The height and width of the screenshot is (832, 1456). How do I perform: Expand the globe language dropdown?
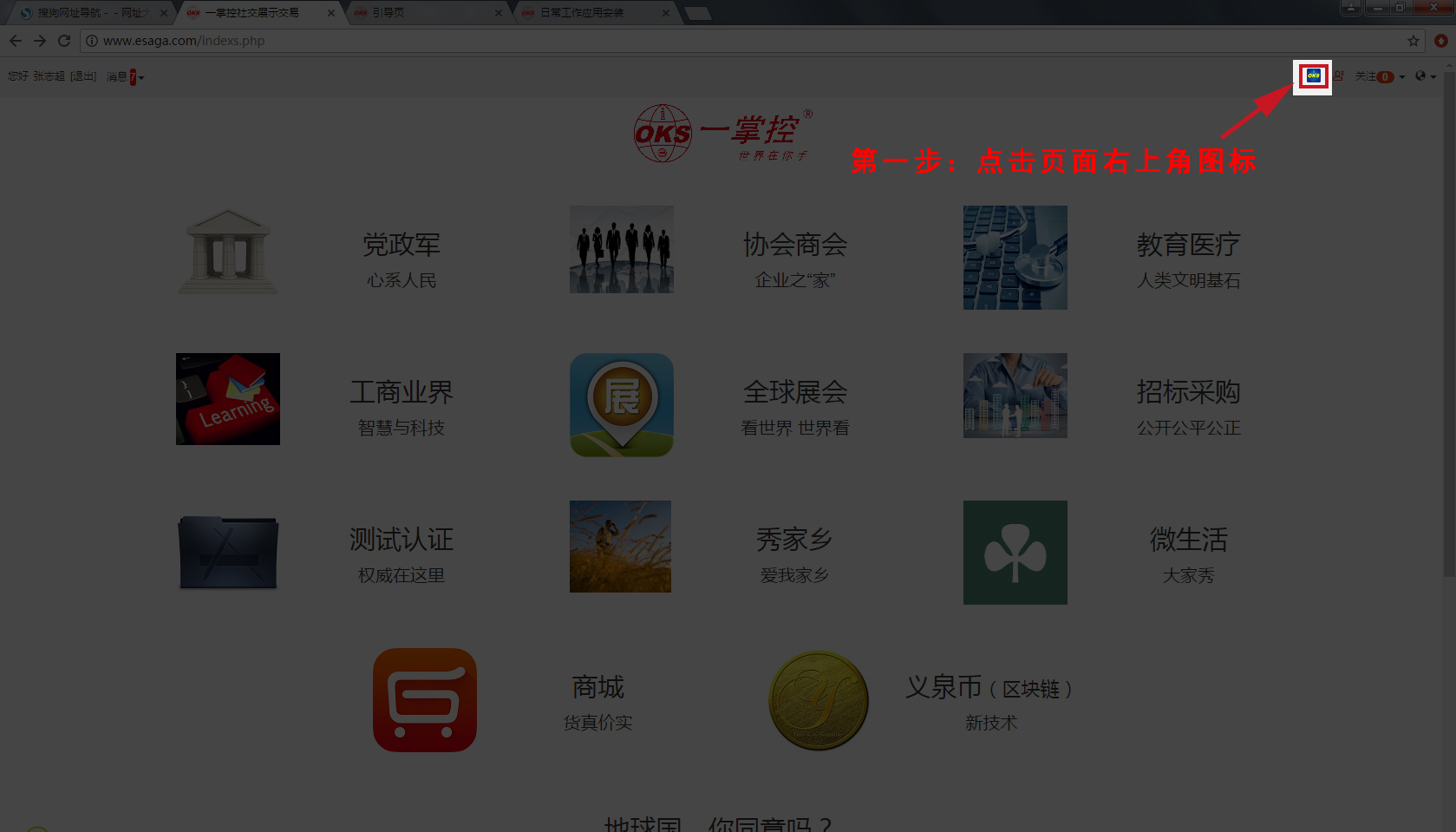coord(1426,76)
